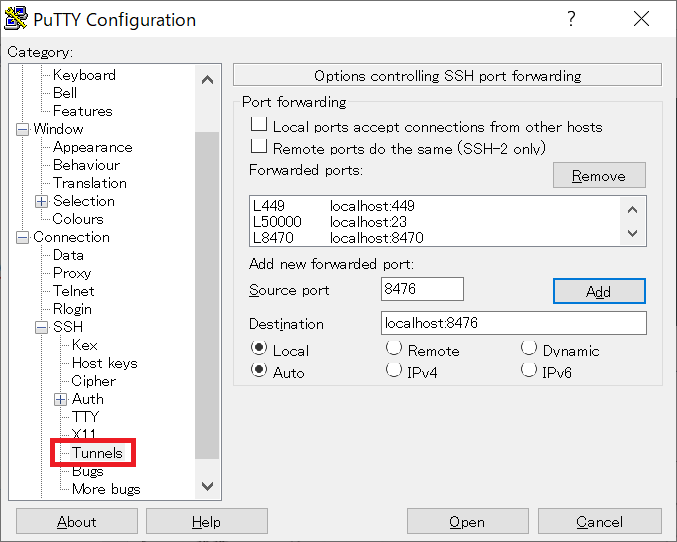Open the Appearance category
Screen dimensions: 677x542
[x=92, y=147]
